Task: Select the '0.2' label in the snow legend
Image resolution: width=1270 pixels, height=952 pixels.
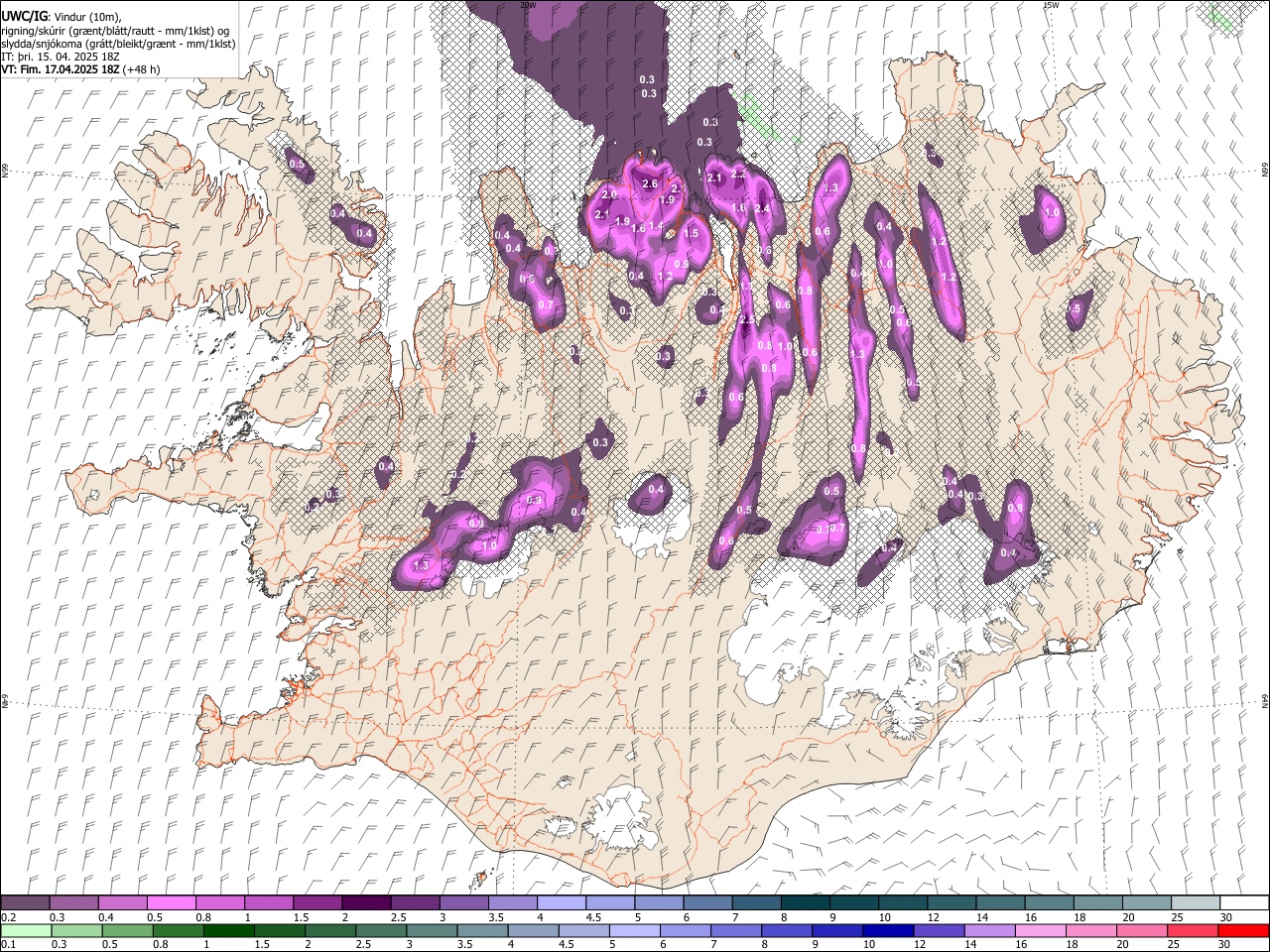Action: 9,917
